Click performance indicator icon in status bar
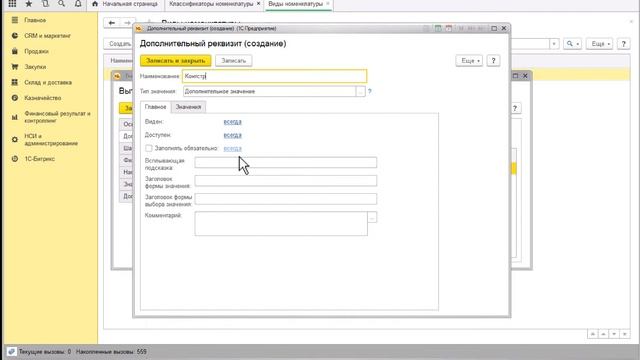This screenshot has width=640, height=360. click(x=11, y=351)
